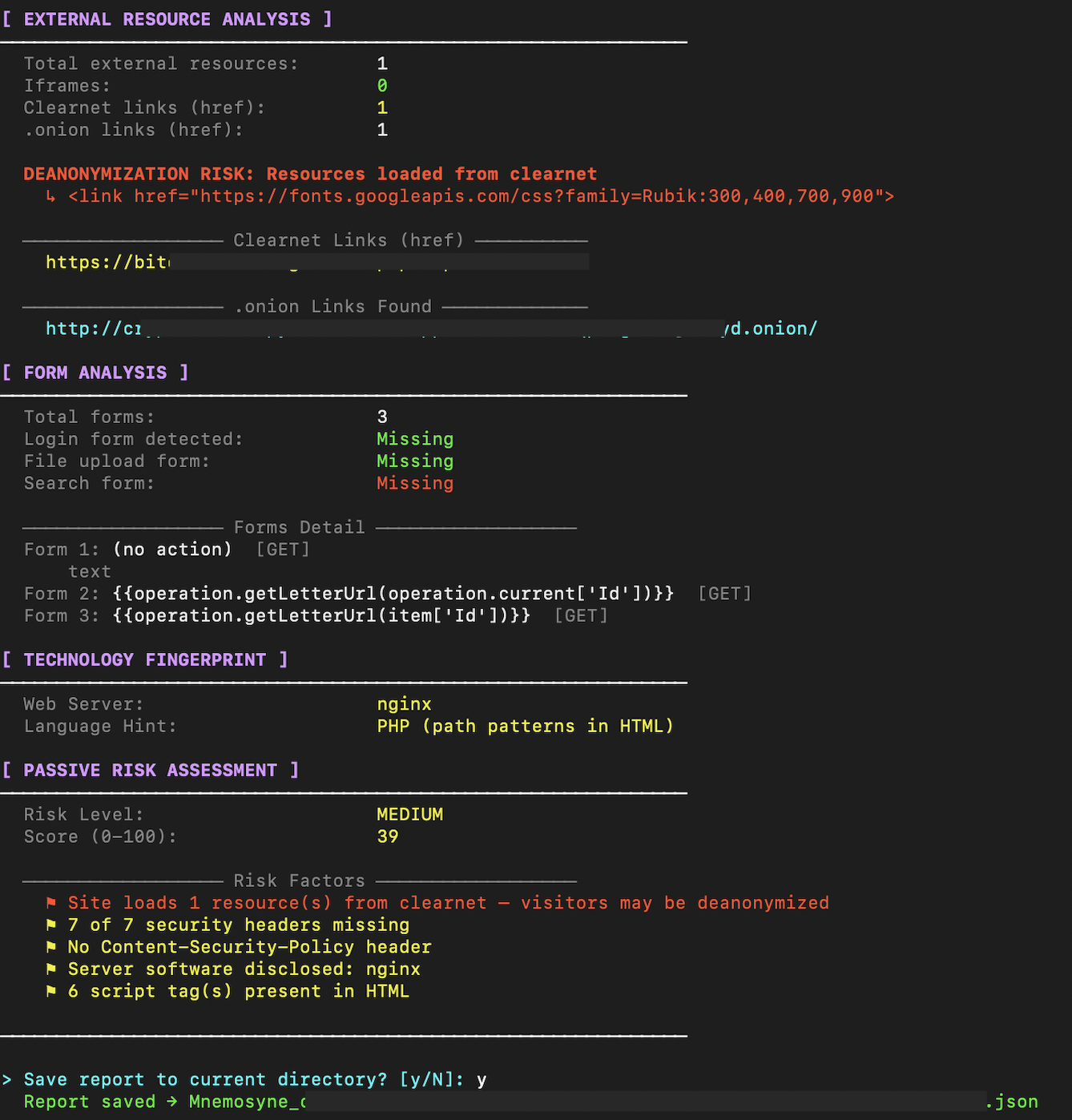The image size is (1072, 1120).
Task: Click the red flag icon beside 'Site loads 1 resource(s)'
Action: pyautogui.click(x=51, y=903)
